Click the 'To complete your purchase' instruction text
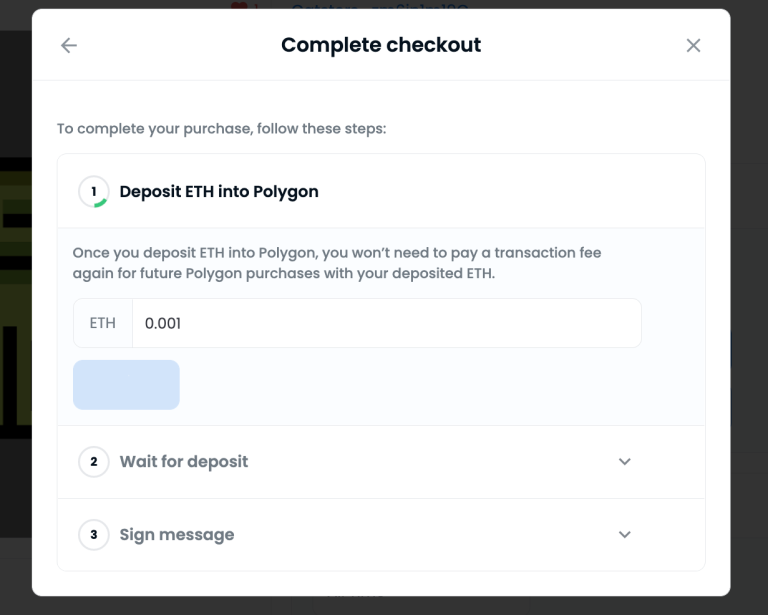This screenshot has width=768, height=615. pyautogui.click(x=221, y=129)
